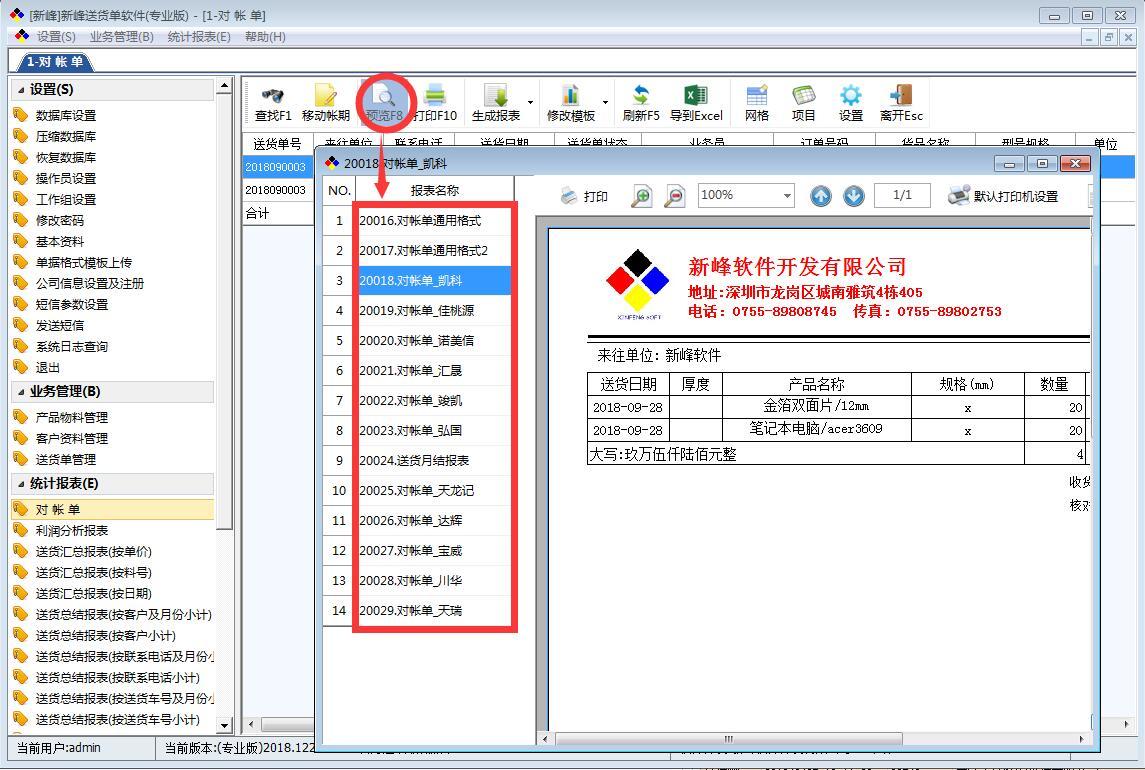The image size is (1145, 770).
Task: Open the 统计报表(E) menu
Action: tap(199, 37)
